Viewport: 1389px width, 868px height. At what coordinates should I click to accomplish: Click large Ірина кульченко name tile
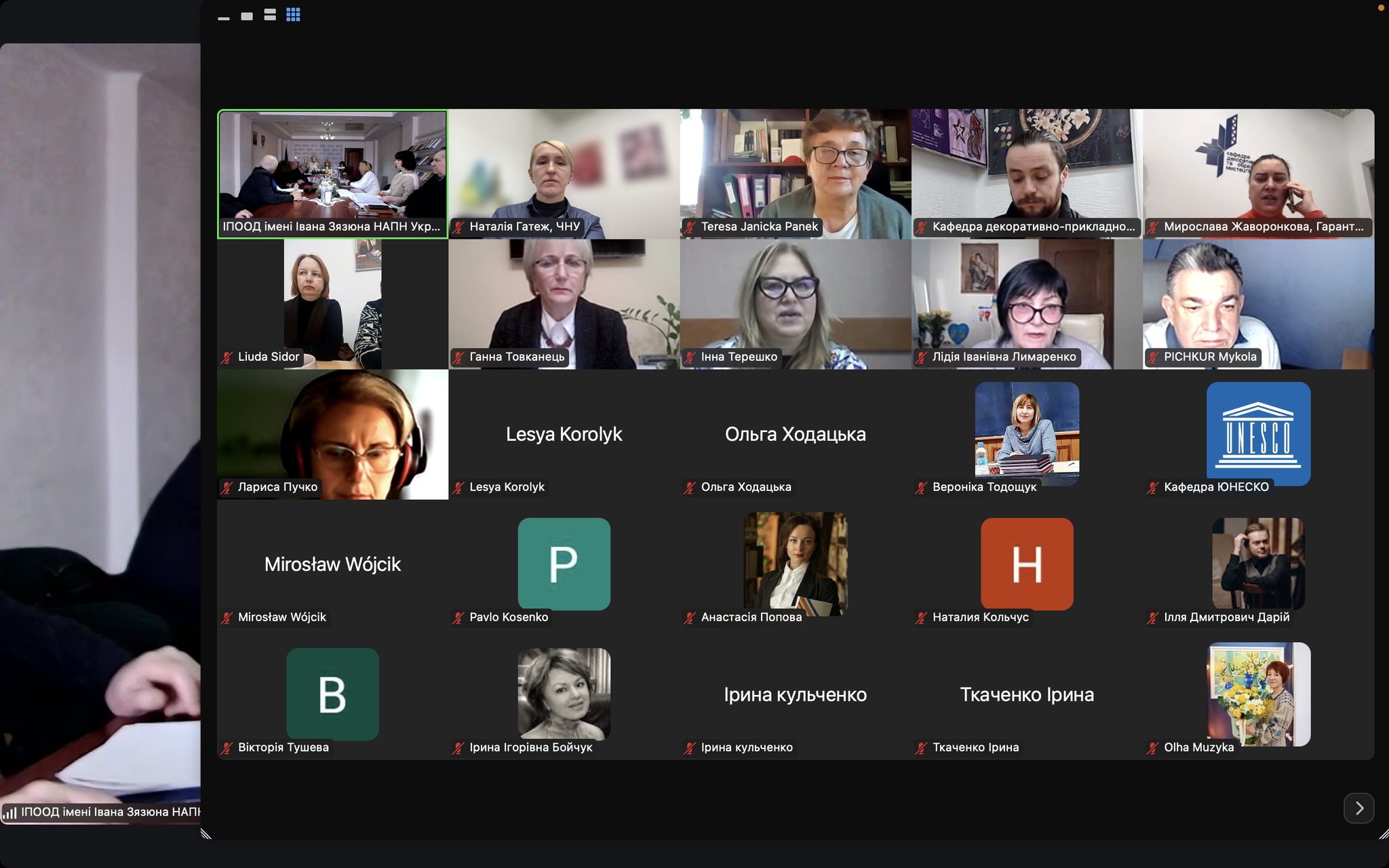tap(796, 694)
